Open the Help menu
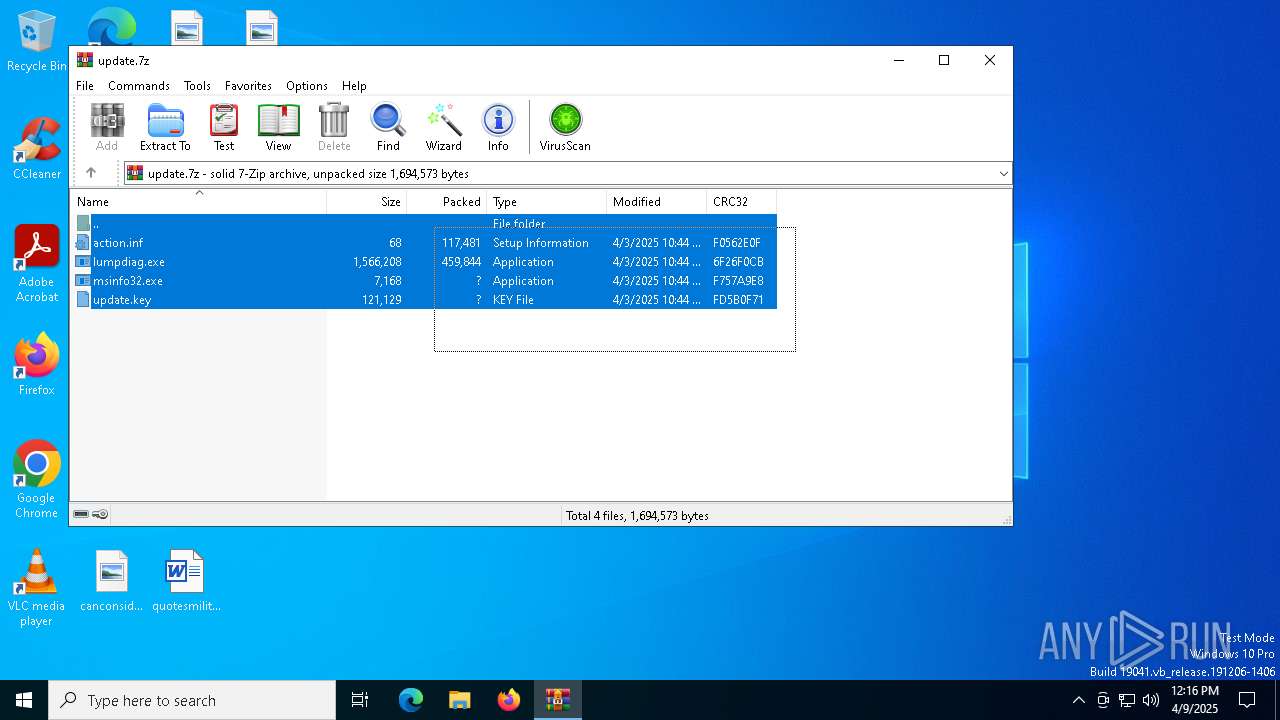This screenshot has width=1280, height=720. coord(354,86)
